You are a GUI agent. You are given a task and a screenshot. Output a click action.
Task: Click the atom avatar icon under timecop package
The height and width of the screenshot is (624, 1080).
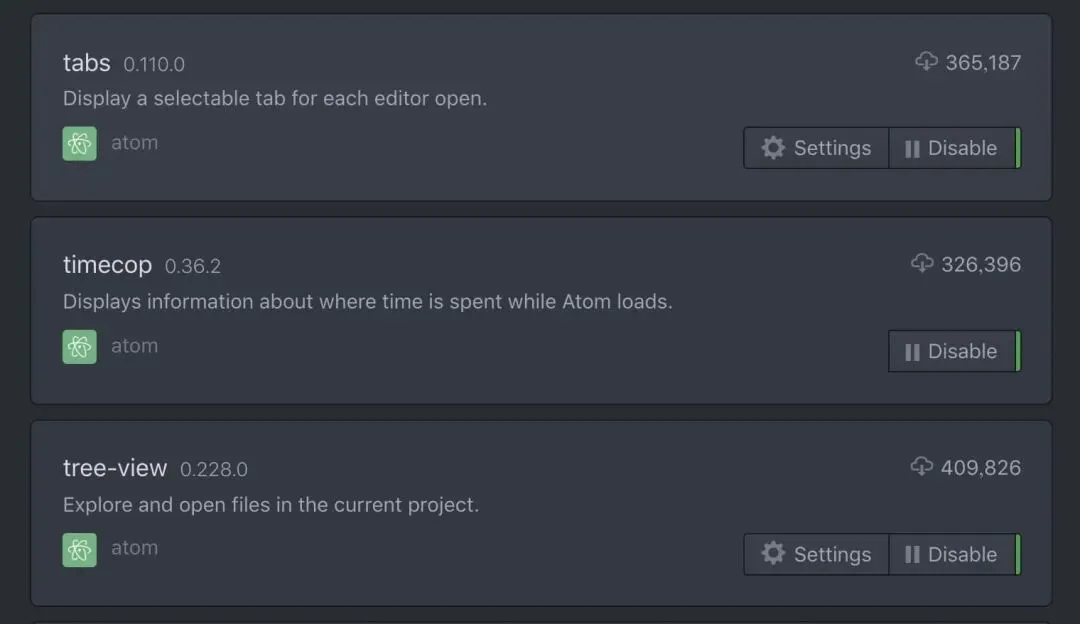(x=80, y=347)
